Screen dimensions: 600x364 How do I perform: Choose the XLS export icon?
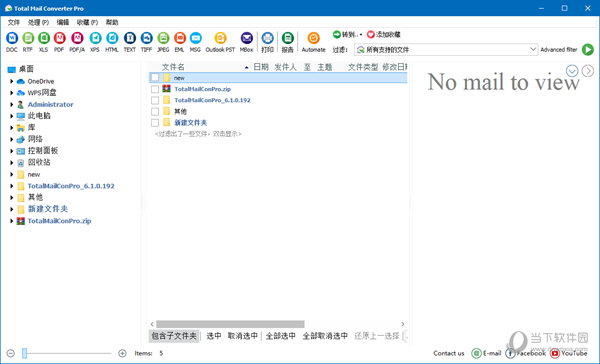(44, 38)
